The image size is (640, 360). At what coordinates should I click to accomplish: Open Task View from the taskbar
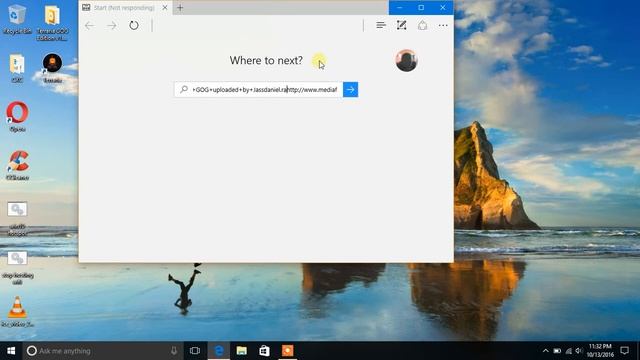click(195, 351)
